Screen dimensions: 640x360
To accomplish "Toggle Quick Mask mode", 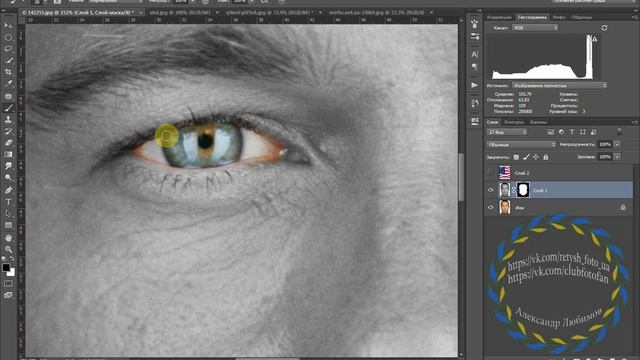I will click(x=8, y=283).
